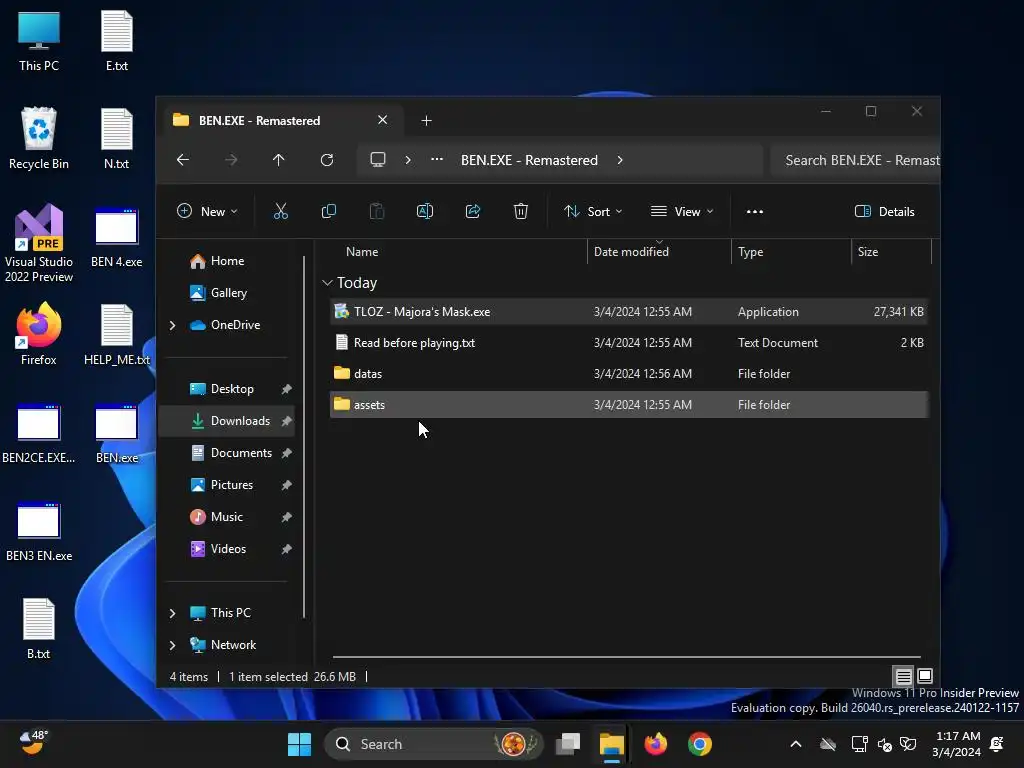Select the Recycle Bin desktop icon

(x=39, y=138)
